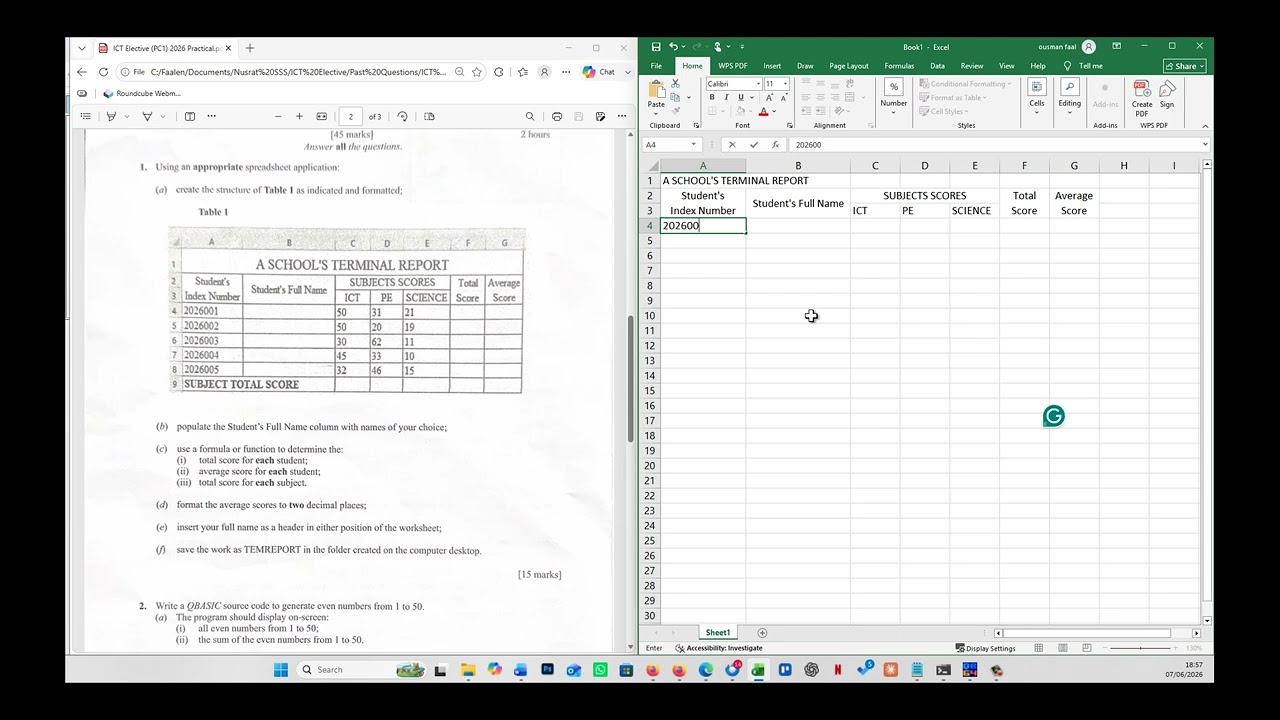Click the Share button in Excel

[x=1185, y=66]
